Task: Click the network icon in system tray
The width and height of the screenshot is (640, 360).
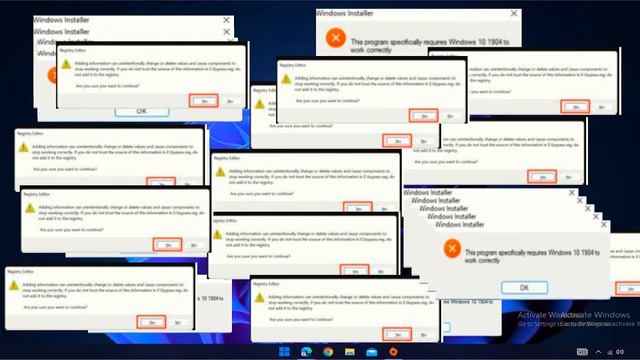Action: click(x=610, y=352)
